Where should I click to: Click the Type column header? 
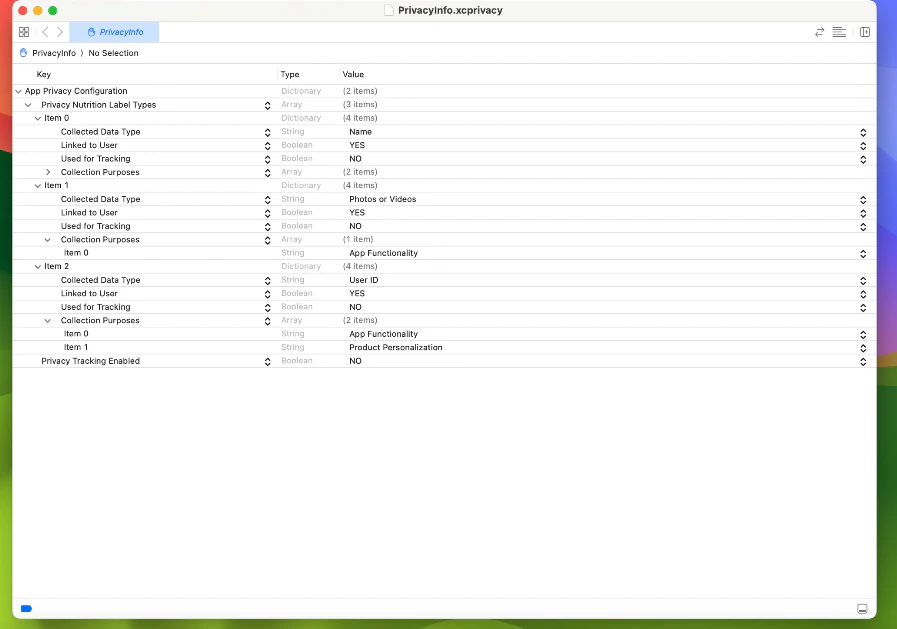tap(290, 74)
